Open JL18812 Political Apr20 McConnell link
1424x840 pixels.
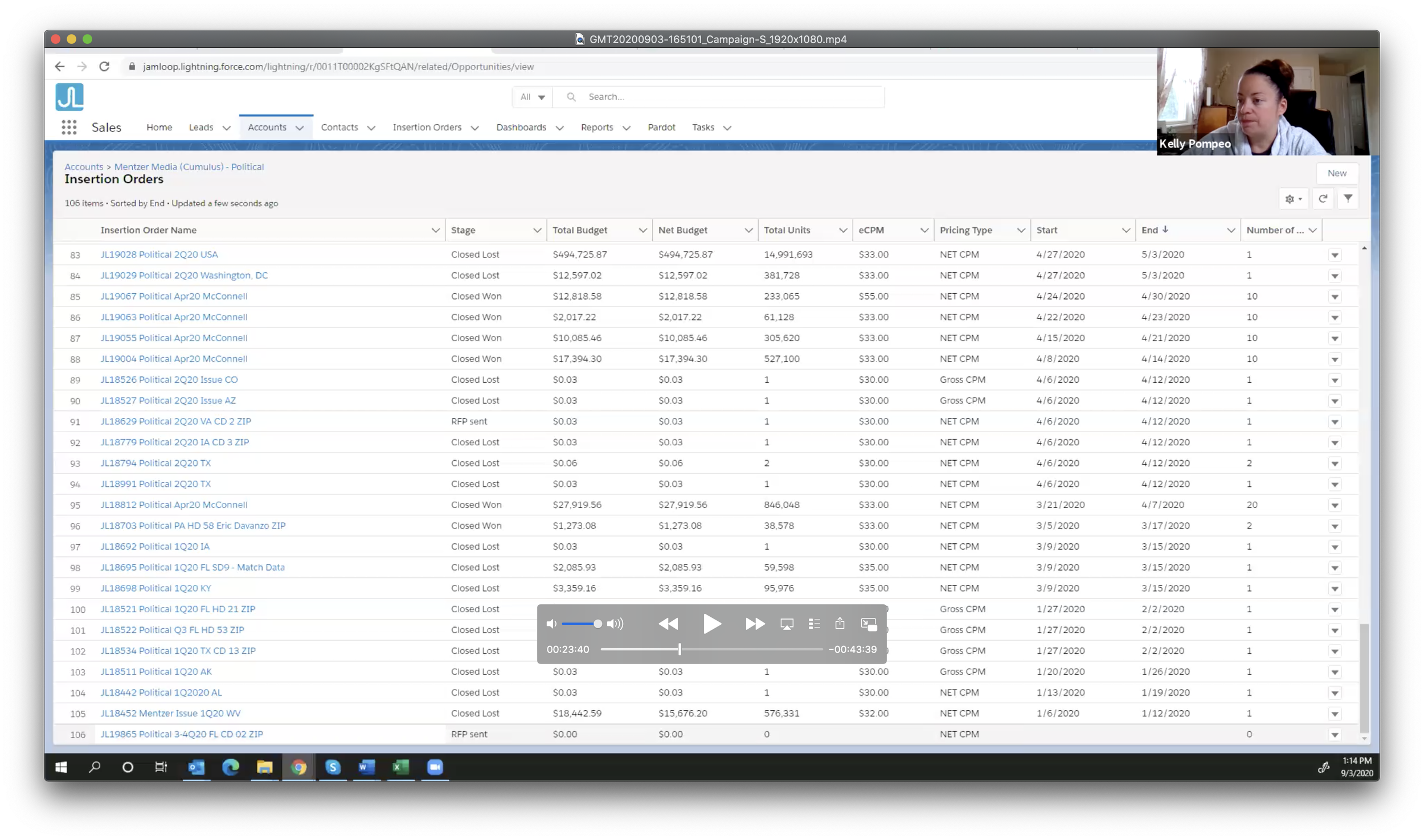(174, 505)
